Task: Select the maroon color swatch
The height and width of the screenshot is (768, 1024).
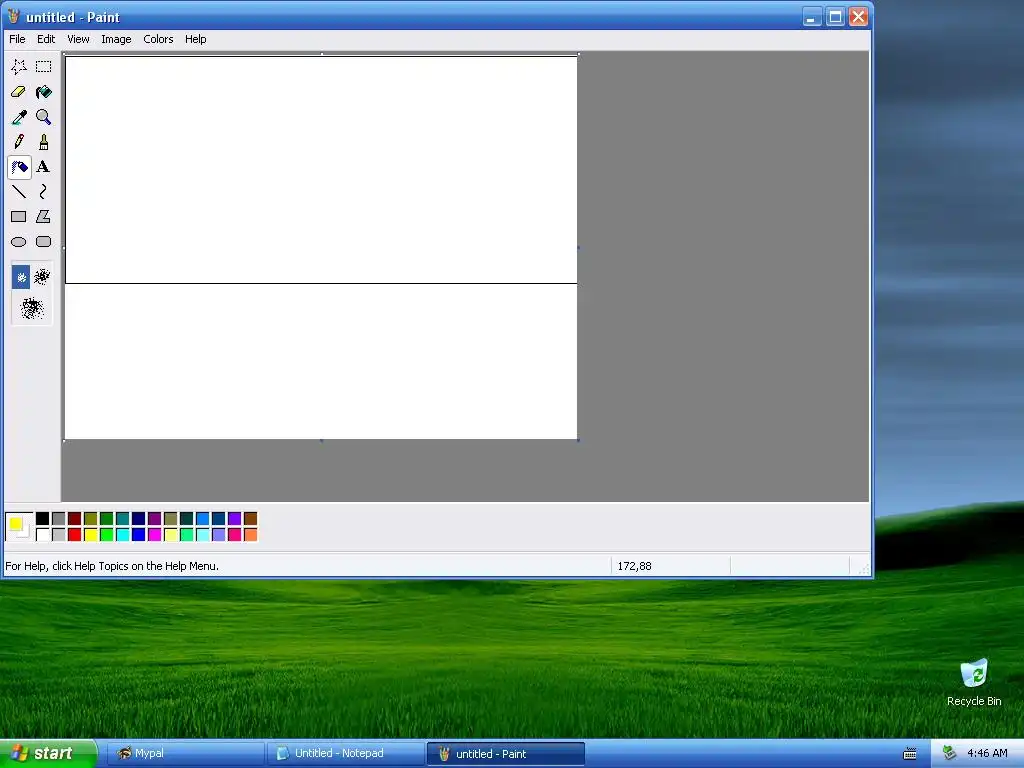Action: point(74,519)
